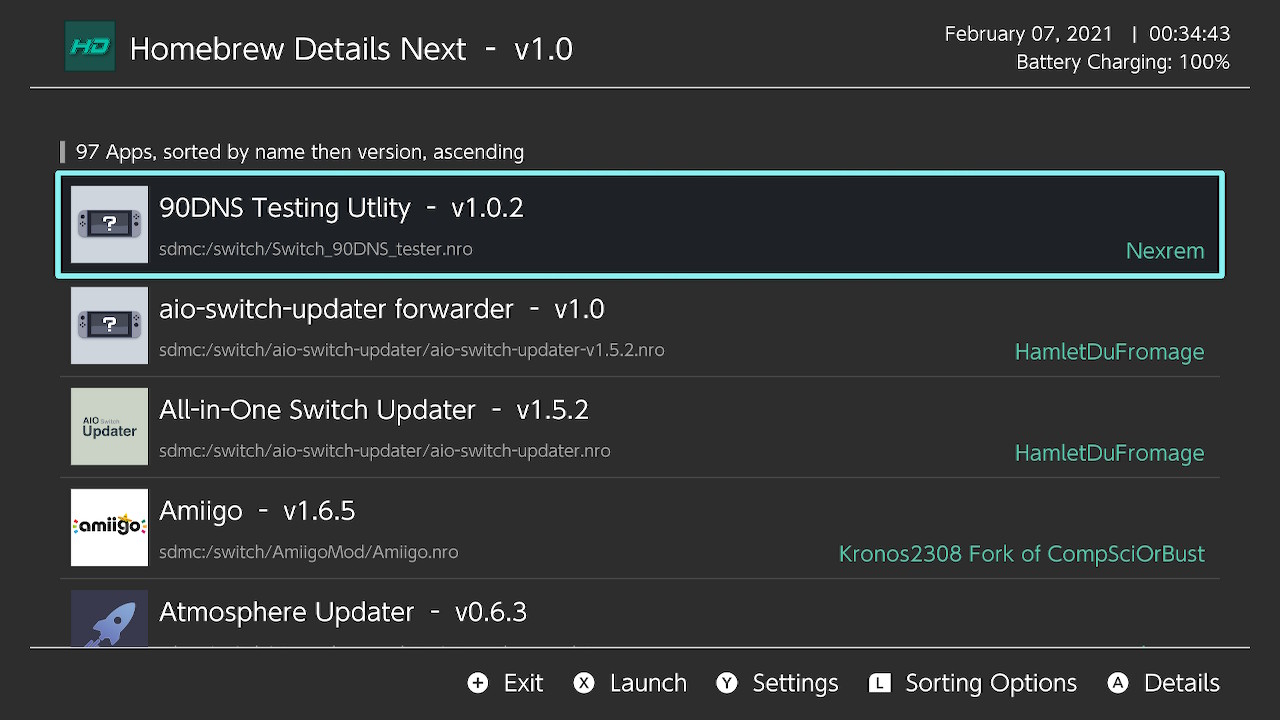The height and width of the screenshot is (720, 1280).
Task: Click the Battery Charging status text
Action: click(x=1123, y=62)
